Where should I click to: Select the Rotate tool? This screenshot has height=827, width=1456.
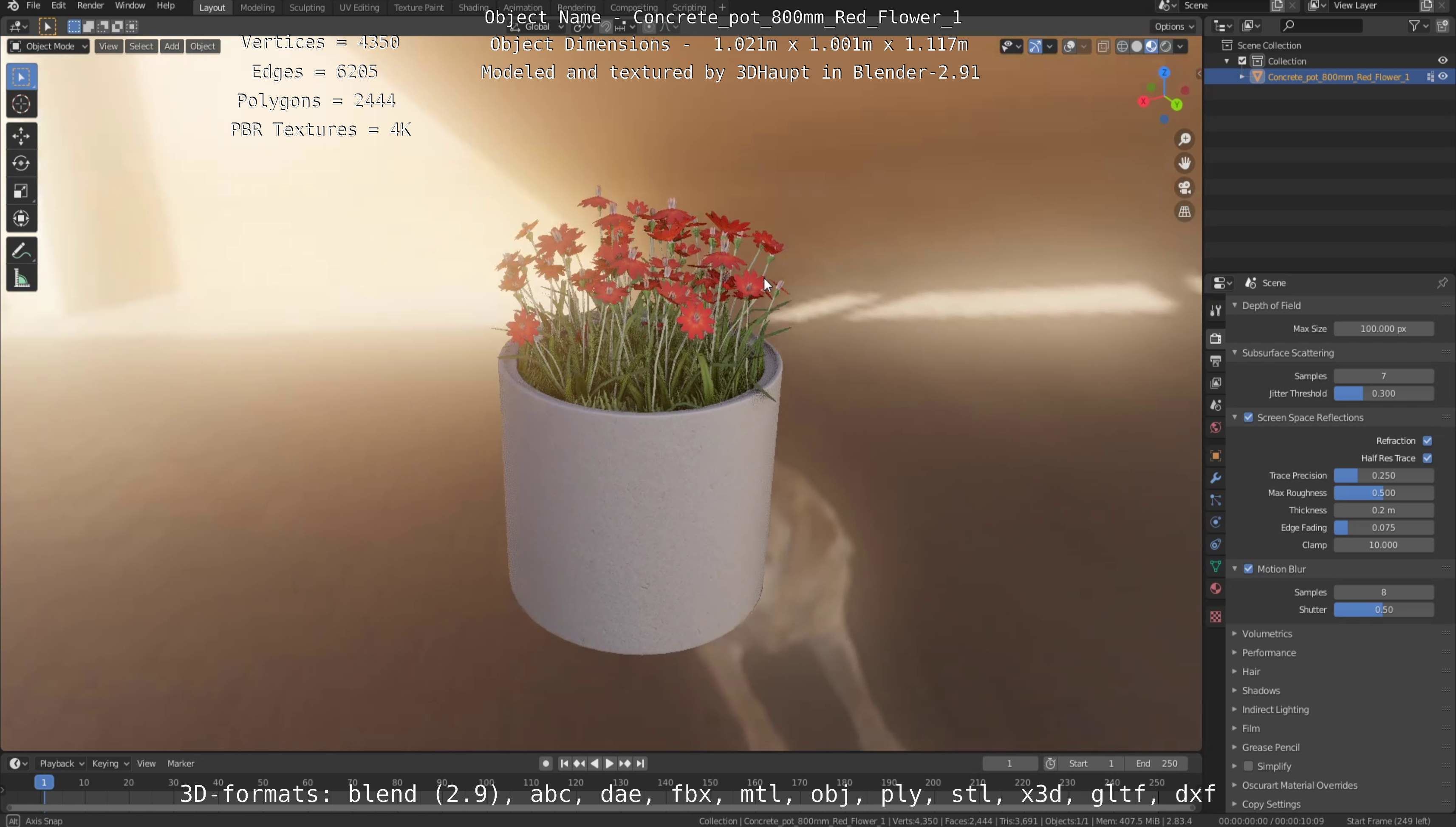(x=22, y=164)
